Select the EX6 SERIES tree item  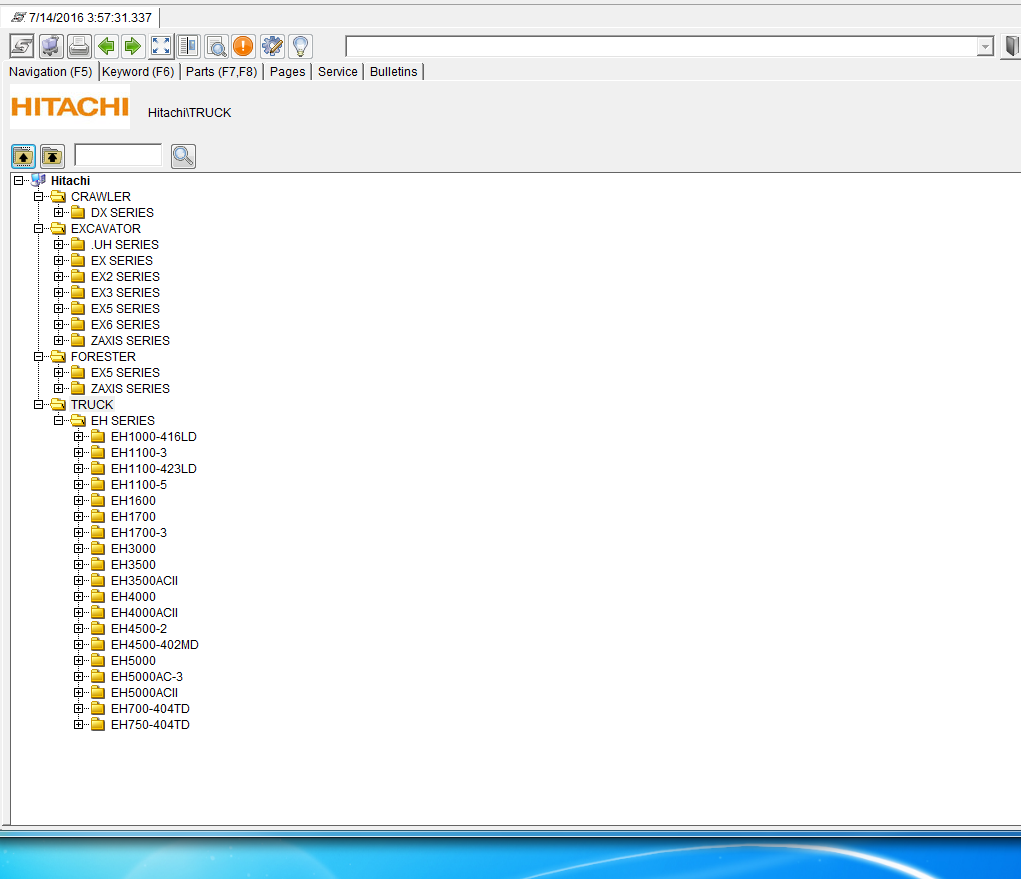(x=125, y=325)
